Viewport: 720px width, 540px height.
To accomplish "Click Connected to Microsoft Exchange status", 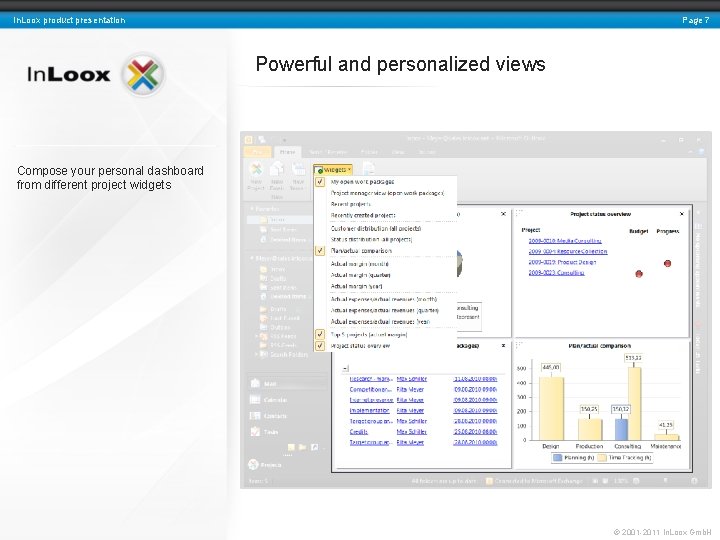I will pyautogui.click(x=534, y=481).
